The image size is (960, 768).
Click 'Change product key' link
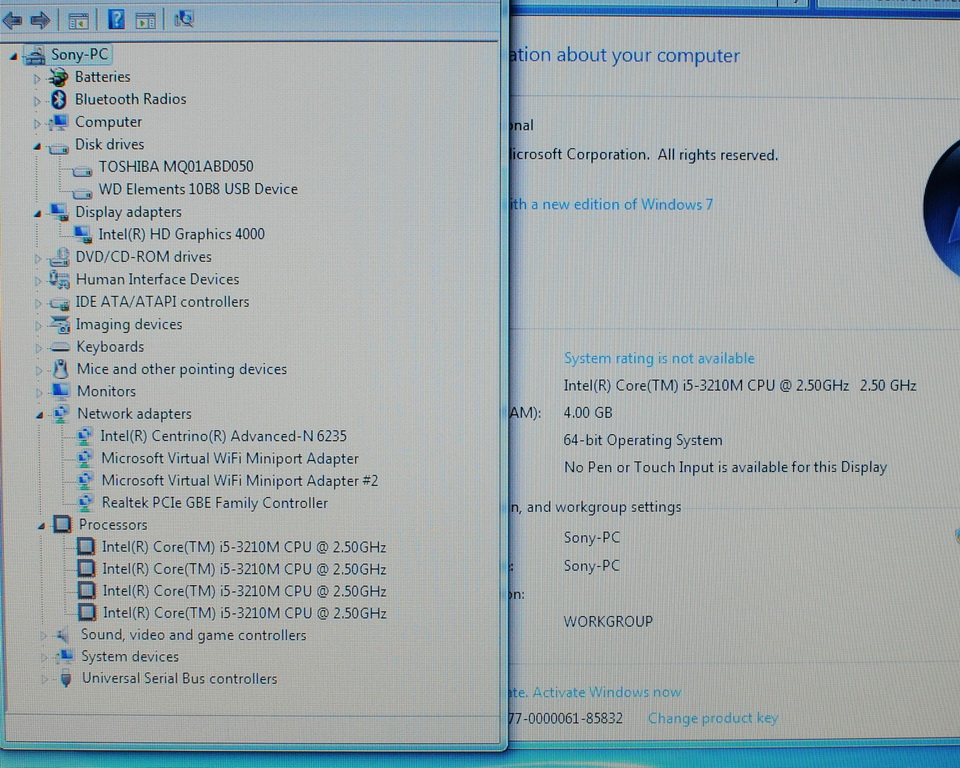[x=713, y=718]
